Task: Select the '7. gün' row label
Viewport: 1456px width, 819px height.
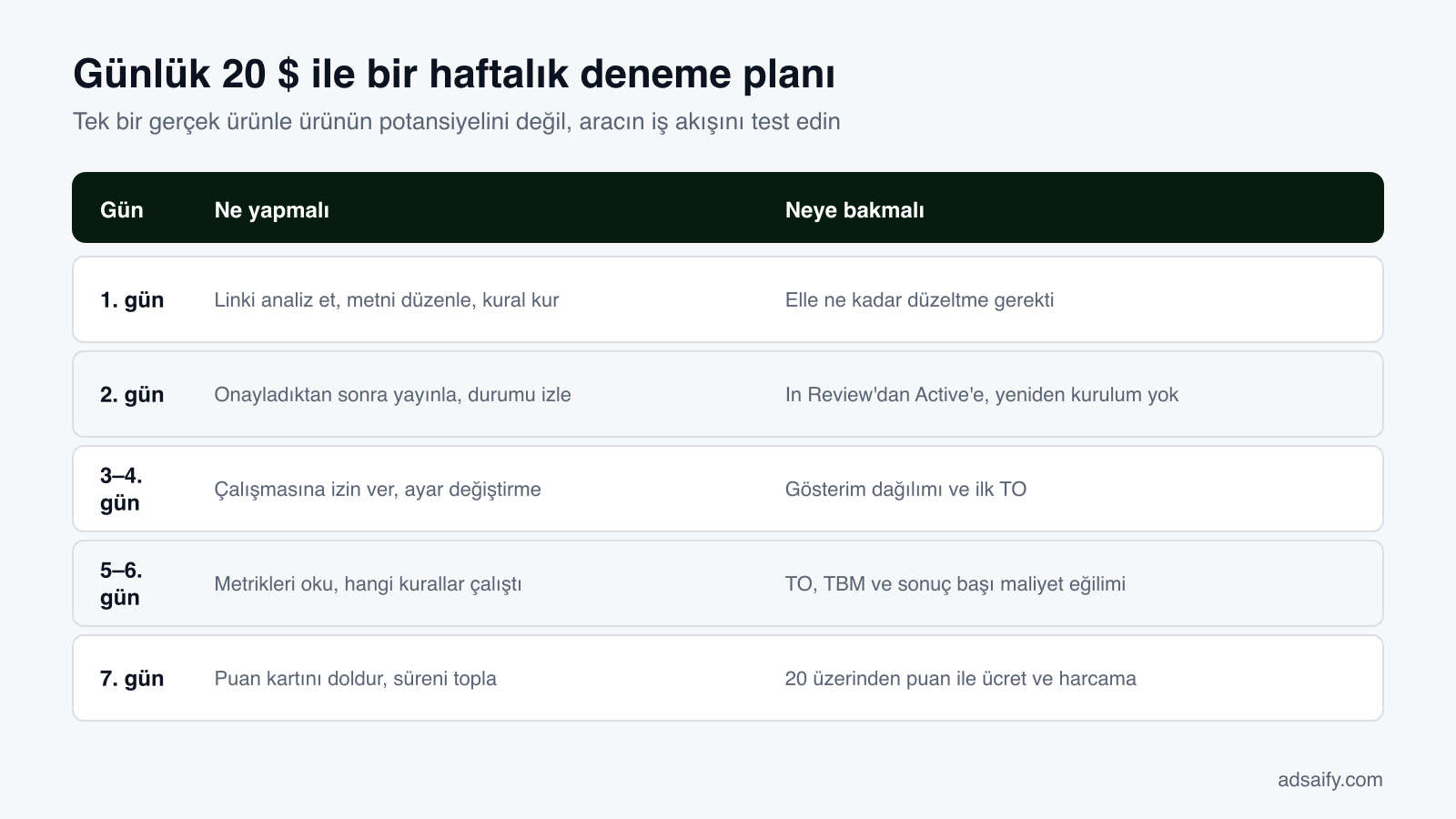Action: tap(132, 679)
